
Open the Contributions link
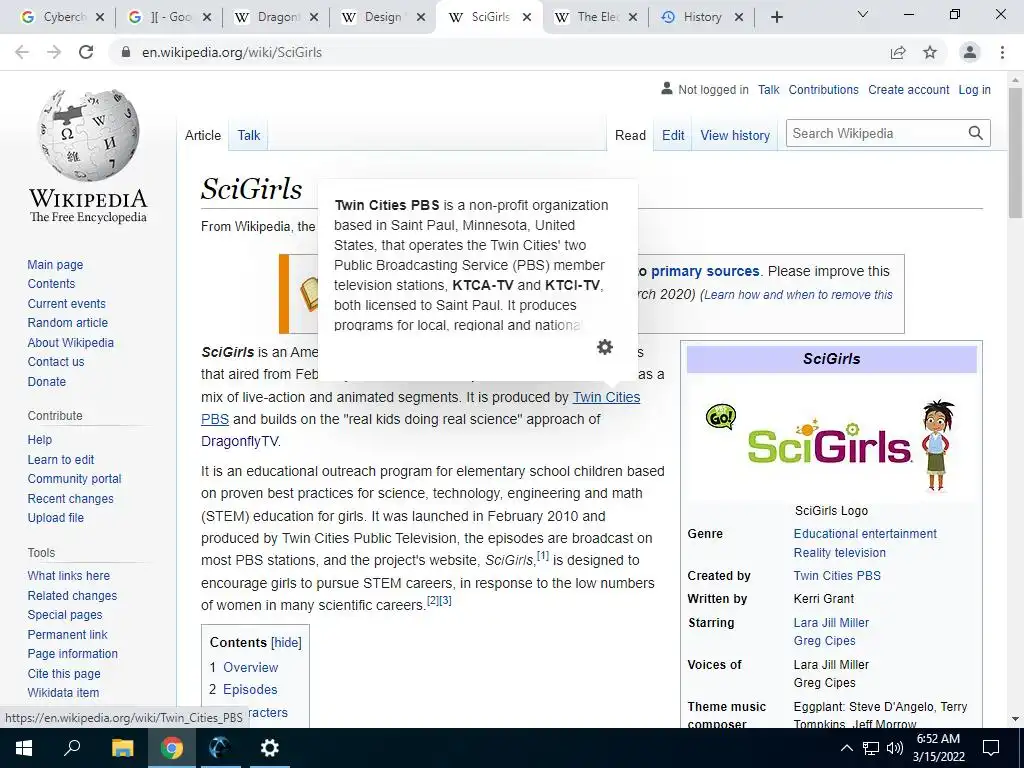(x=824, y=89)
